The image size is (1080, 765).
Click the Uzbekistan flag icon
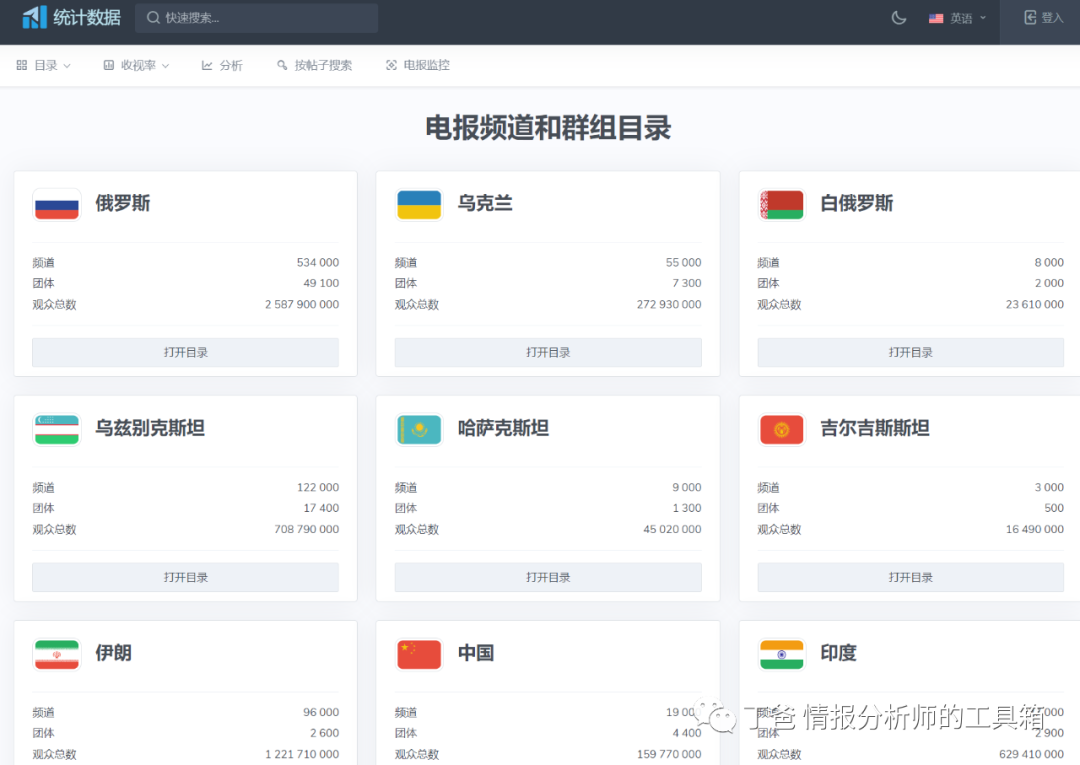pyautogui.click(x=56, y=430)
